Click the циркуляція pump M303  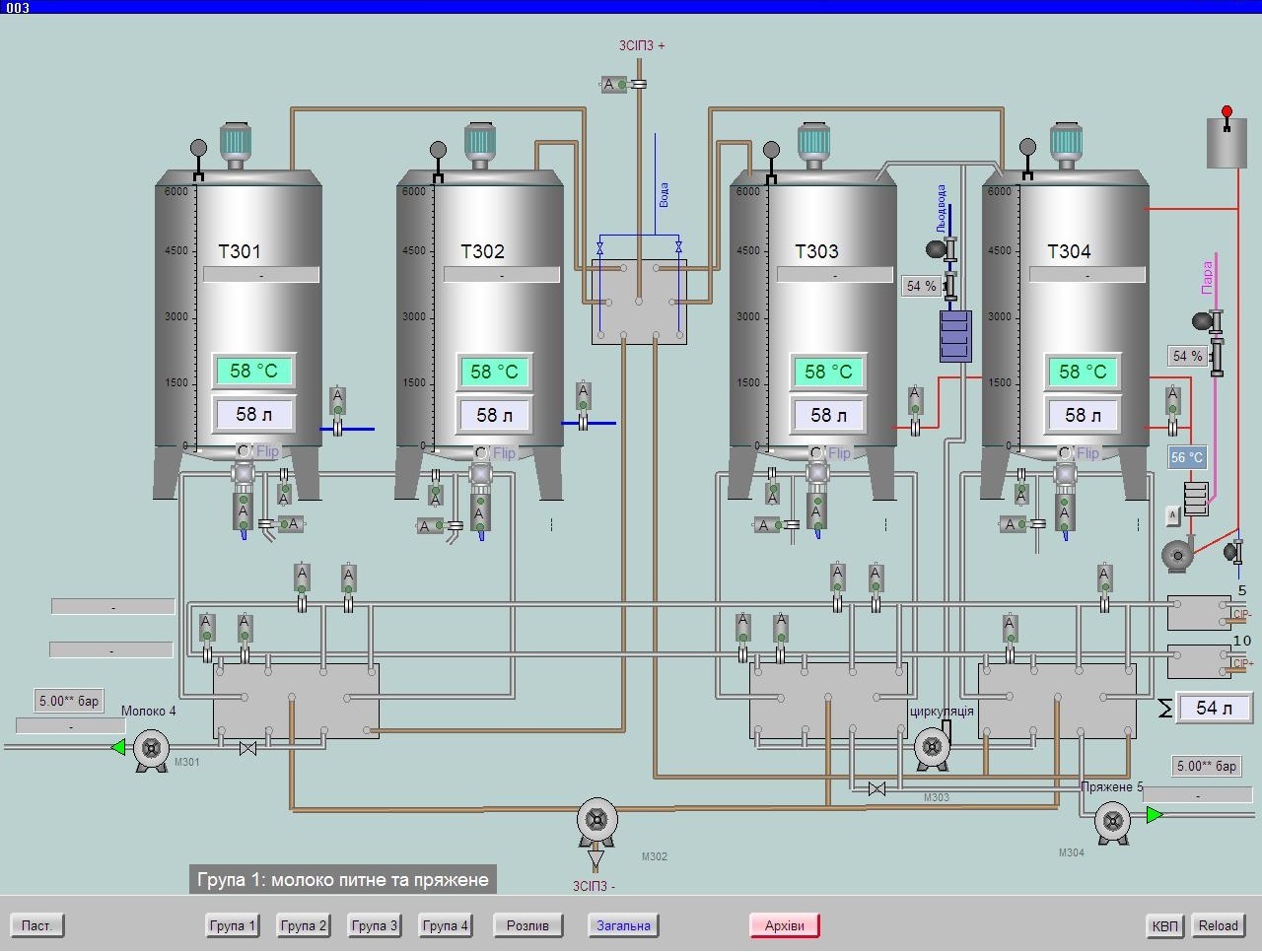(932, 748)
